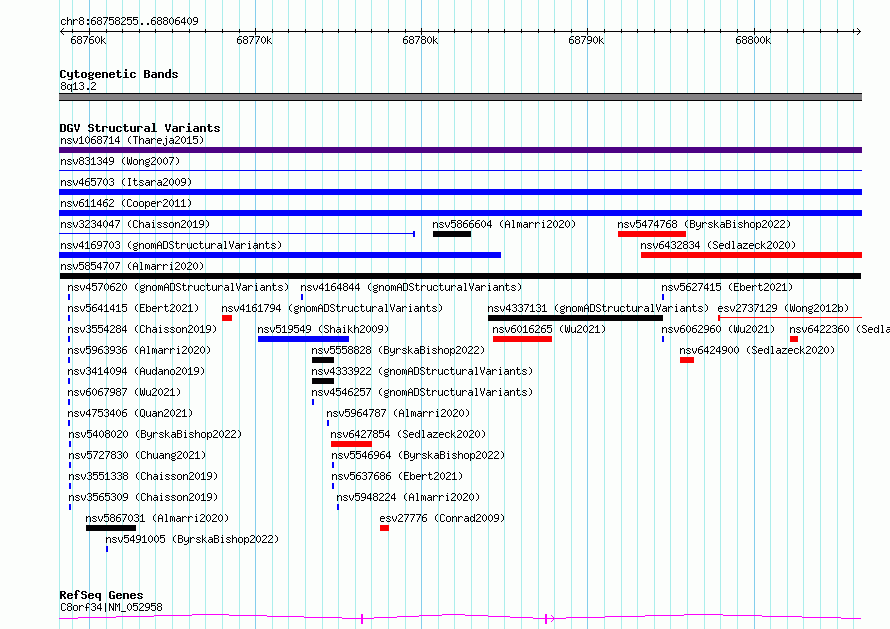Click nsv3554284 (Chaisson2019) label
890x629 pixels.
tap(142, 329)
